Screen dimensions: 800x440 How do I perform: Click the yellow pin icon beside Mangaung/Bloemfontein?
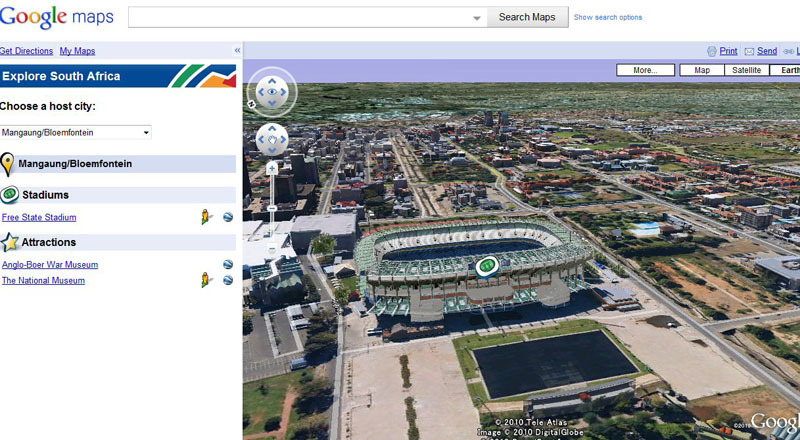[7, 164]
